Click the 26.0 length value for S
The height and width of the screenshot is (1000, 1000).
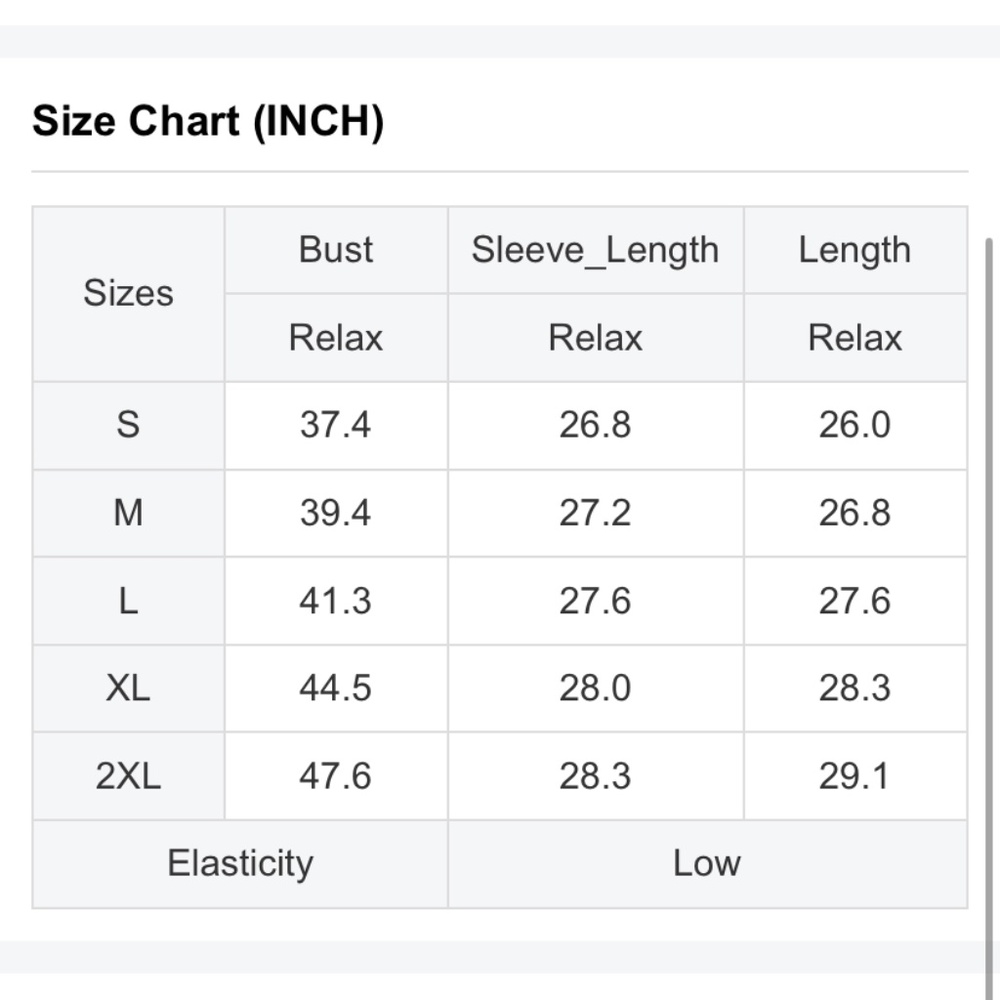[855, 425]
